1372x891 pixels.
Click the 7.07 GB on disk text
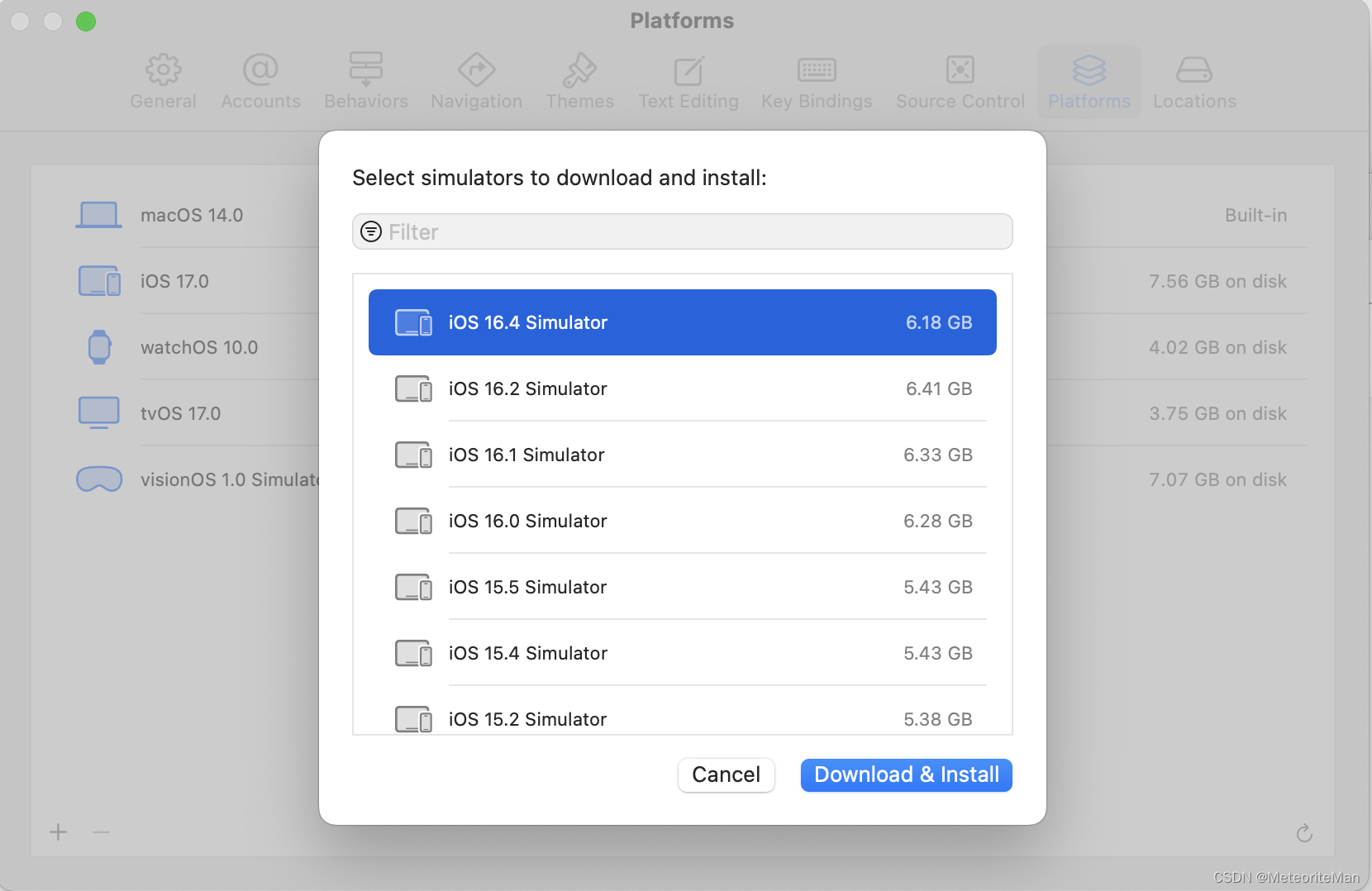[x=1217, y=479]
